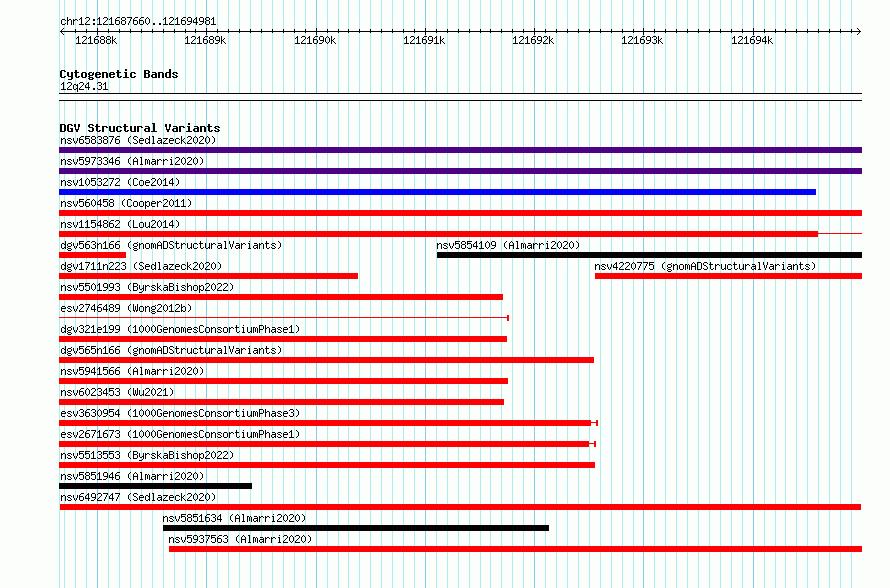The height and width of the screenshot is (588, 890).
Task: Click nsv5937563 (Almarri2020) label
Action: tap(240, 539)
